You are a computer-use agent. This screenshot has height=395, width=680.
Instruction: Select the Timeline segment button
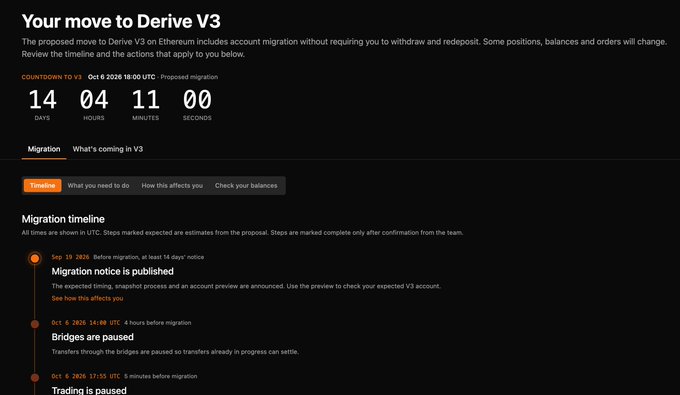point(42,186)
